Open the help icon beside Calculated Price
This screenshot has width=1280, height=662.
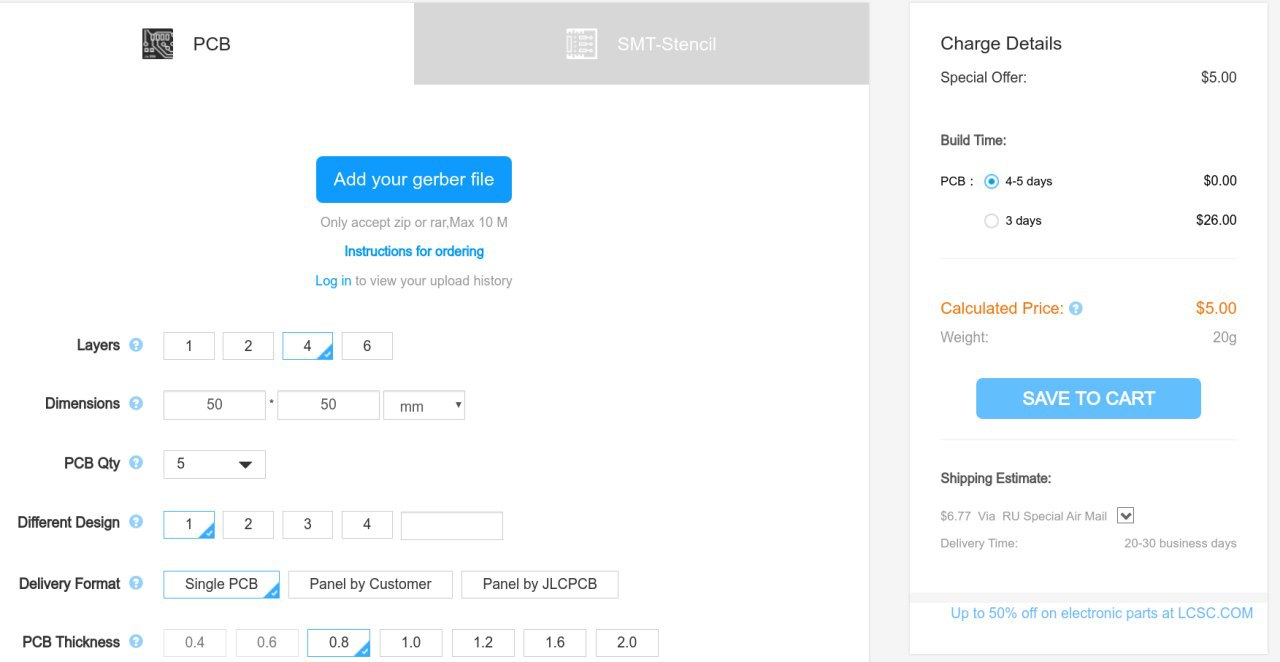(1076, 309)
